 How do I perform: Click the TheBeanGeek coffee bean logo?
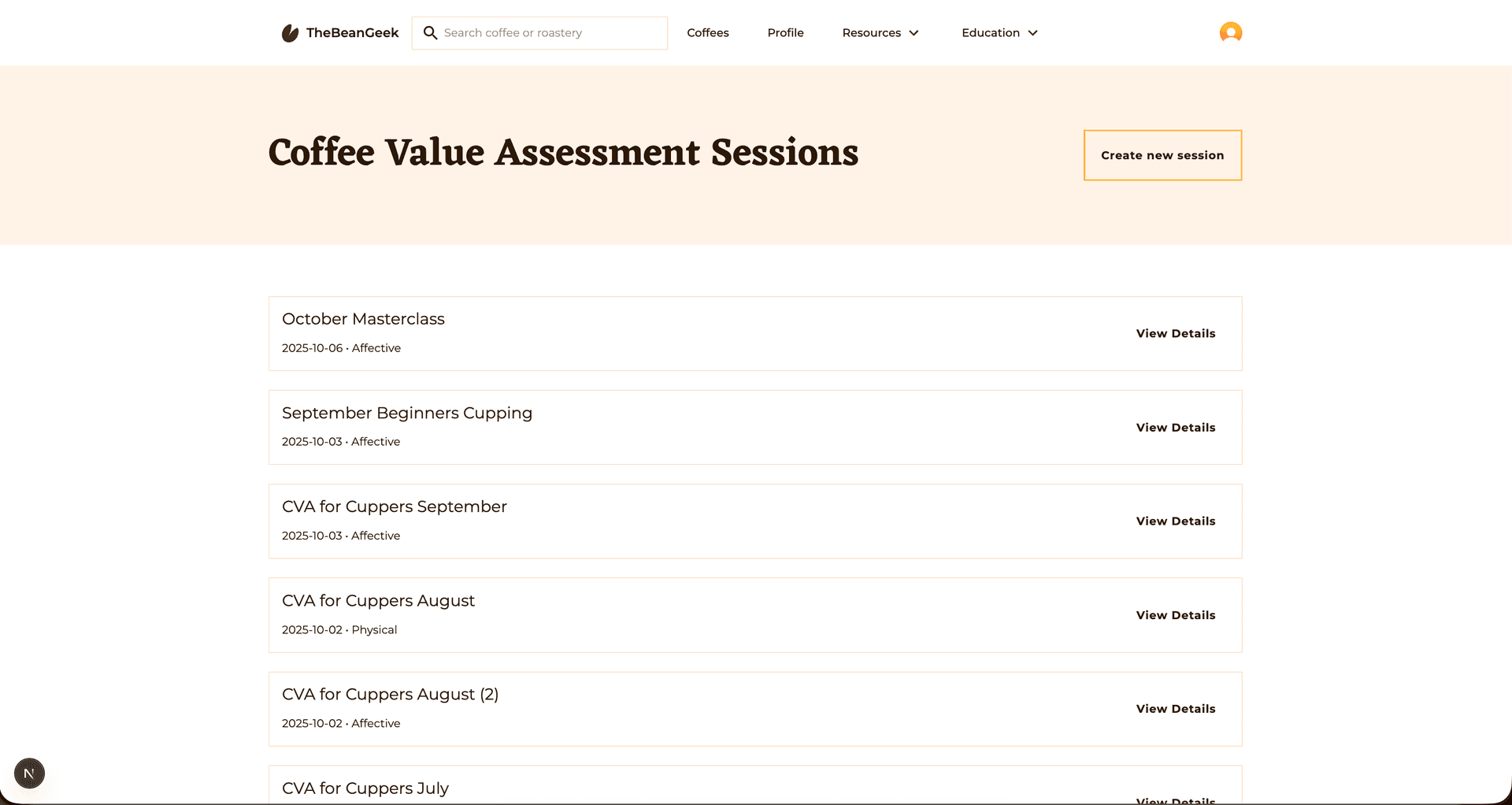pyautogui.click(x=290, y=32)
